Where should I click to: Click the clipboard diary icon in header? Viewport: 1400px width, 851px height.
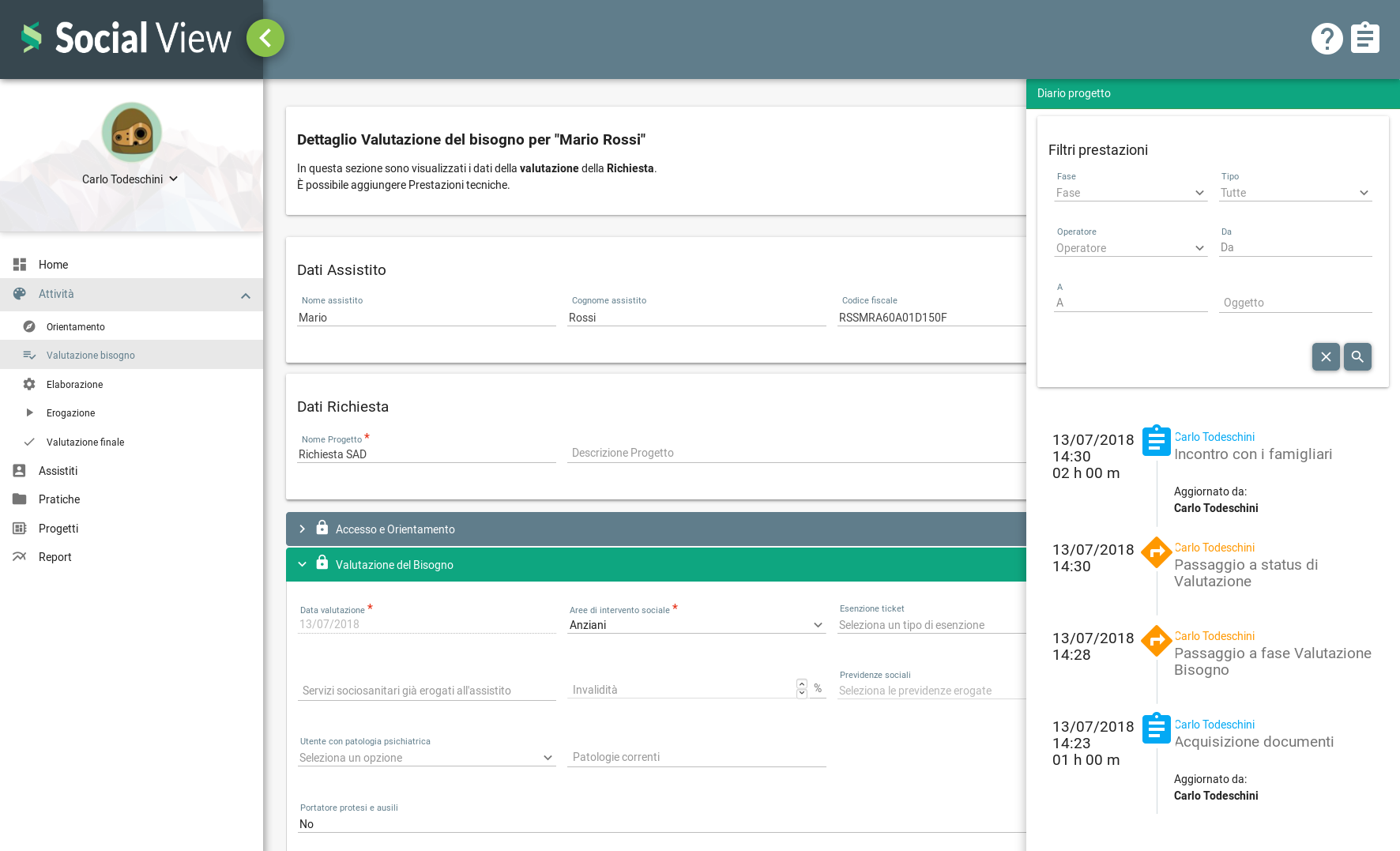tap(1364, 38)
